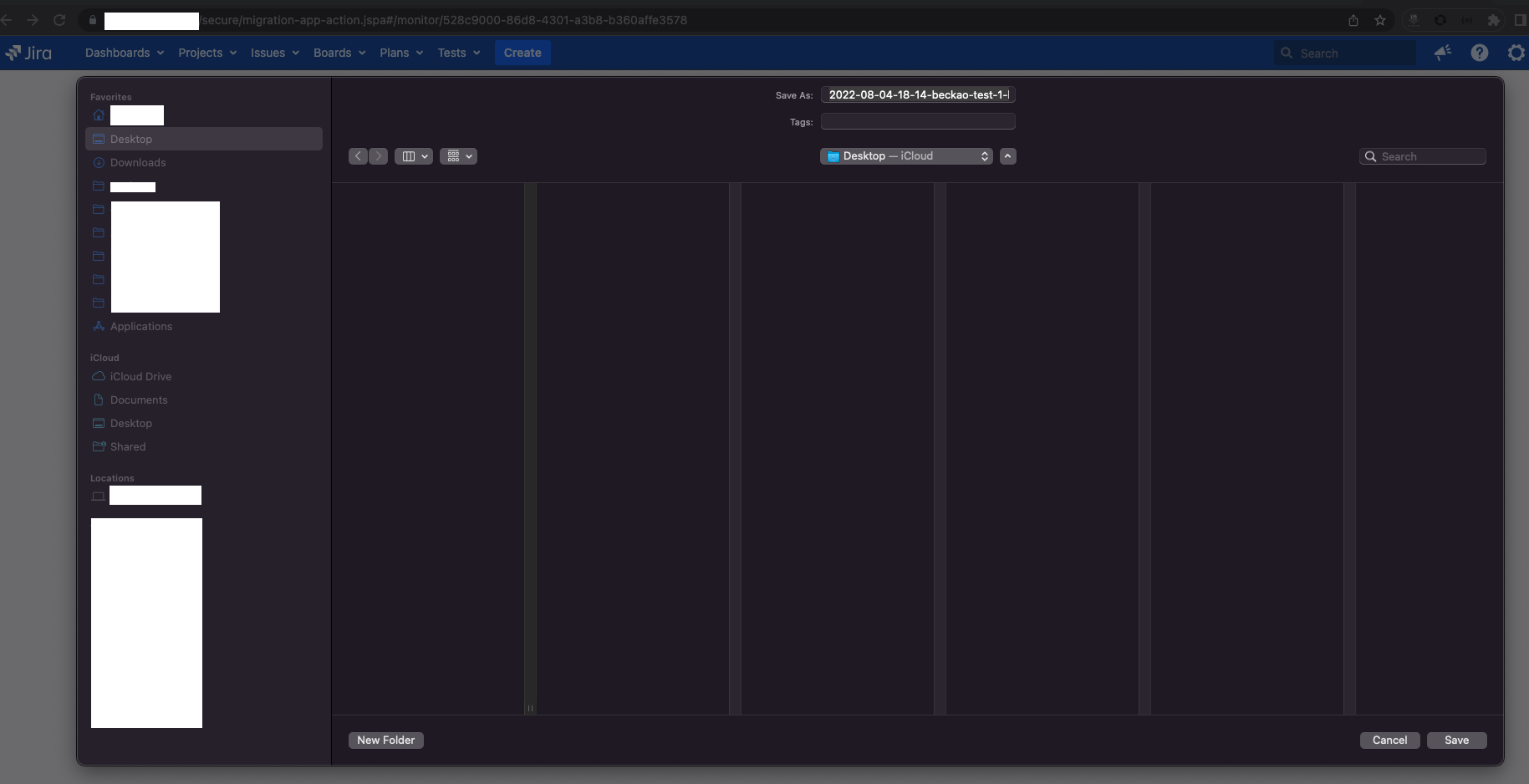Open the column view options dropdown
This screenshot has width=1529, height=784.
point(414,156)
